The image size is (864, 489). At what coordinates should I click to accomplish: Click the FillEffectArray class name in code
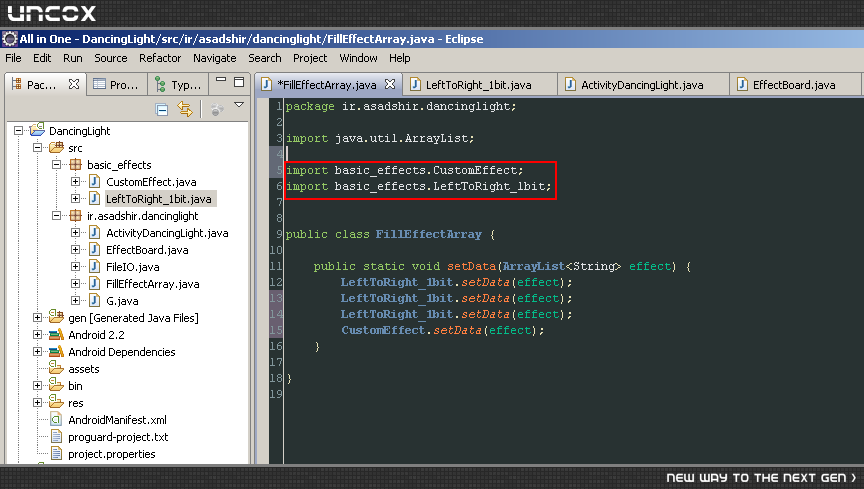tap(429, 234)
